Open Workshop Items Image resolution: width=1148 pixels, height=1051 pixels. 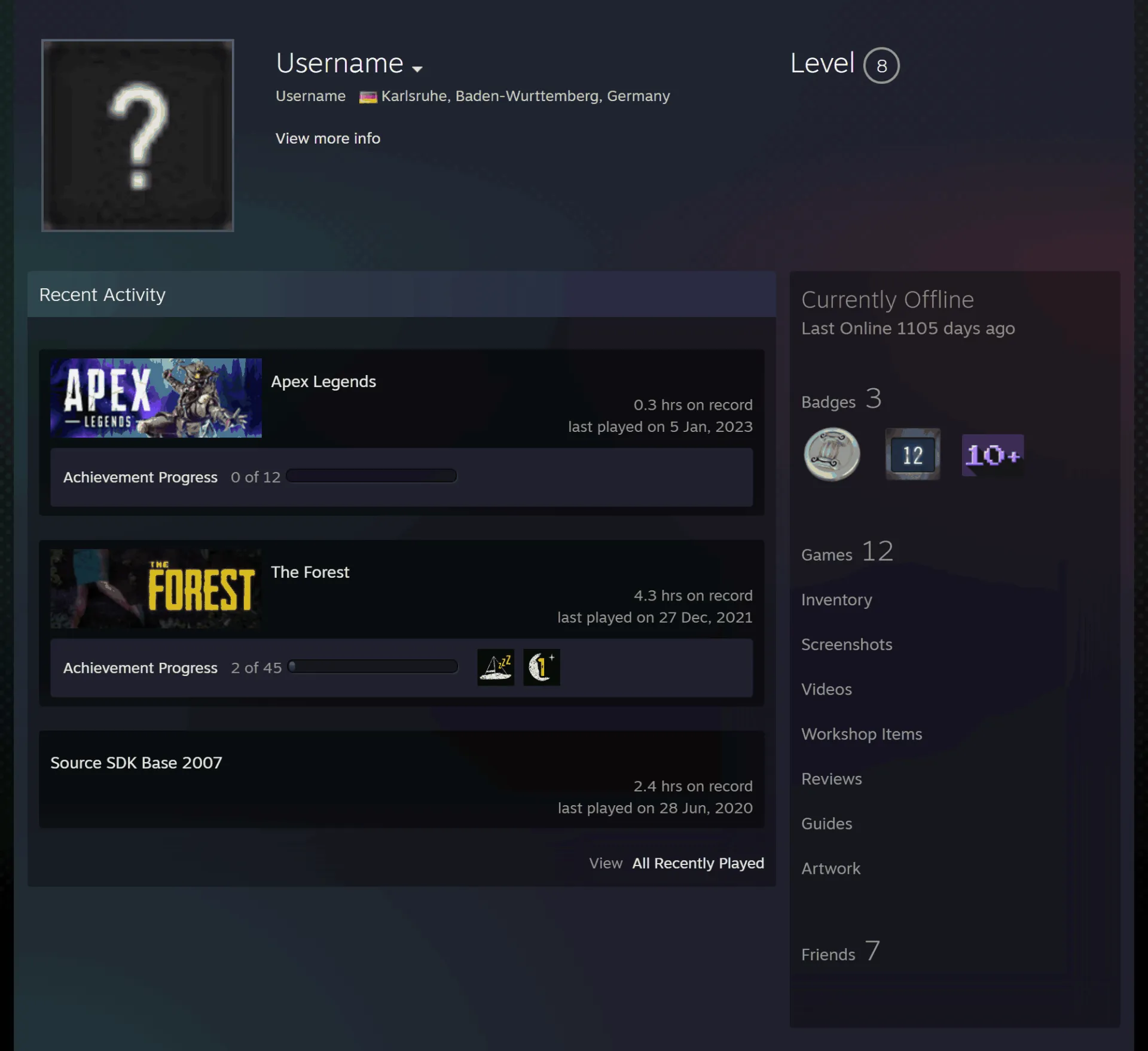pyautogui.click(x=862, y=734)
